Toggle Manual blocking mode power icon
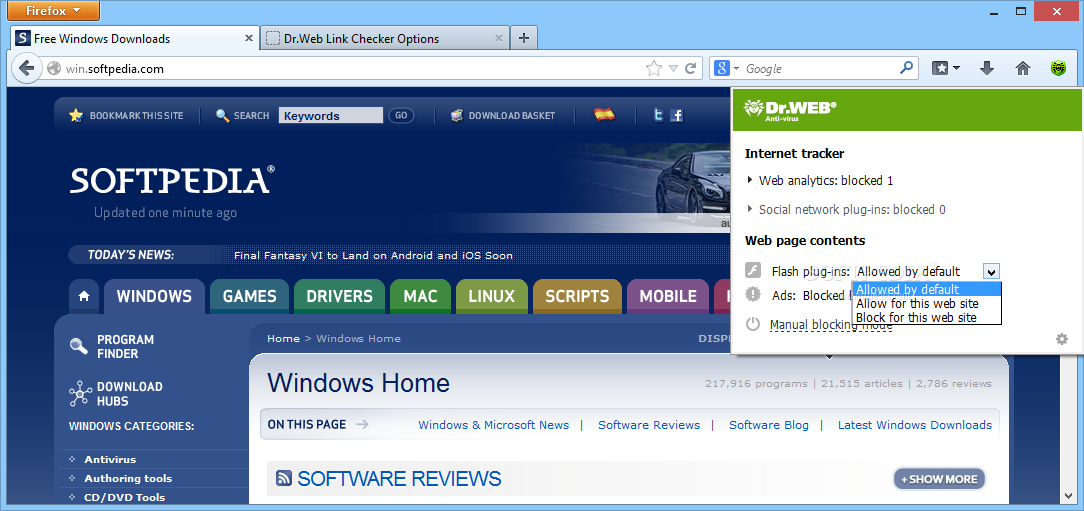Image resolution: width=1084 pixels, height=511 pixels. point(753,324)
